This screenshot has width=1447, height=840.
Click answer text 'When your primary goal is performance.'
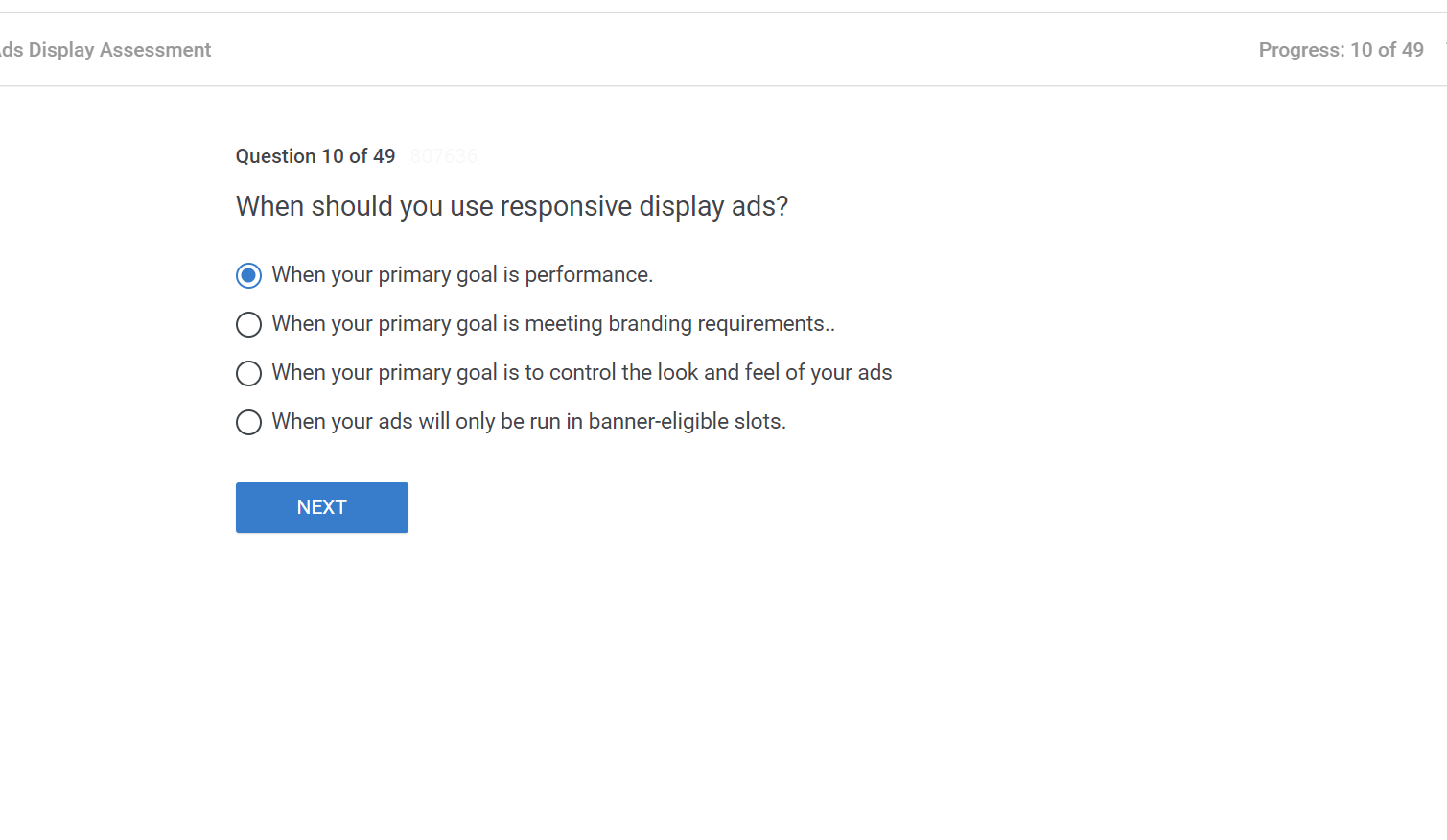[462, 275]
